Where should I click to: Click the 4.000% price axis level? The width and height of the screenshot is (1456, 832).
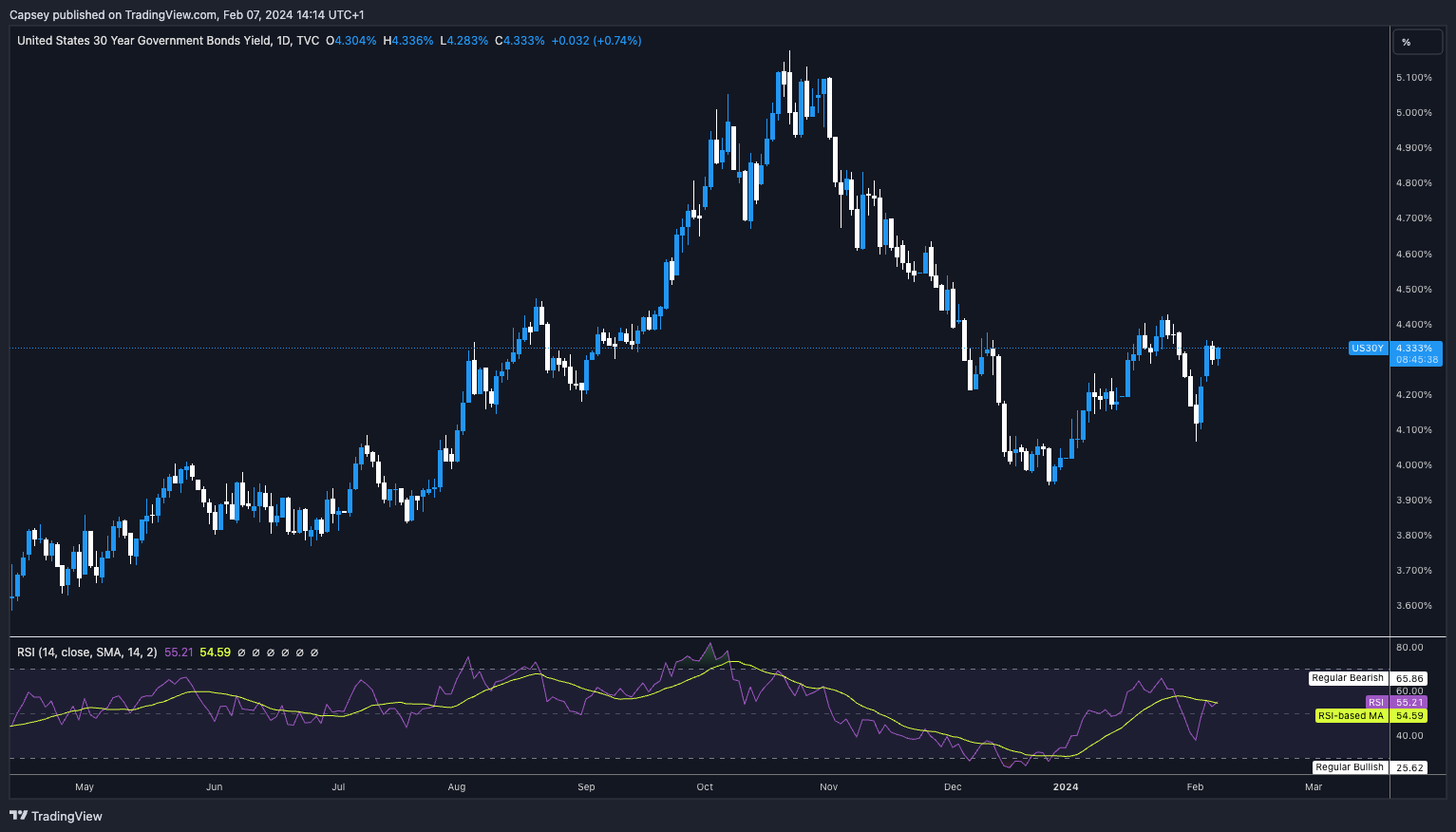(x=1413, y=465)
